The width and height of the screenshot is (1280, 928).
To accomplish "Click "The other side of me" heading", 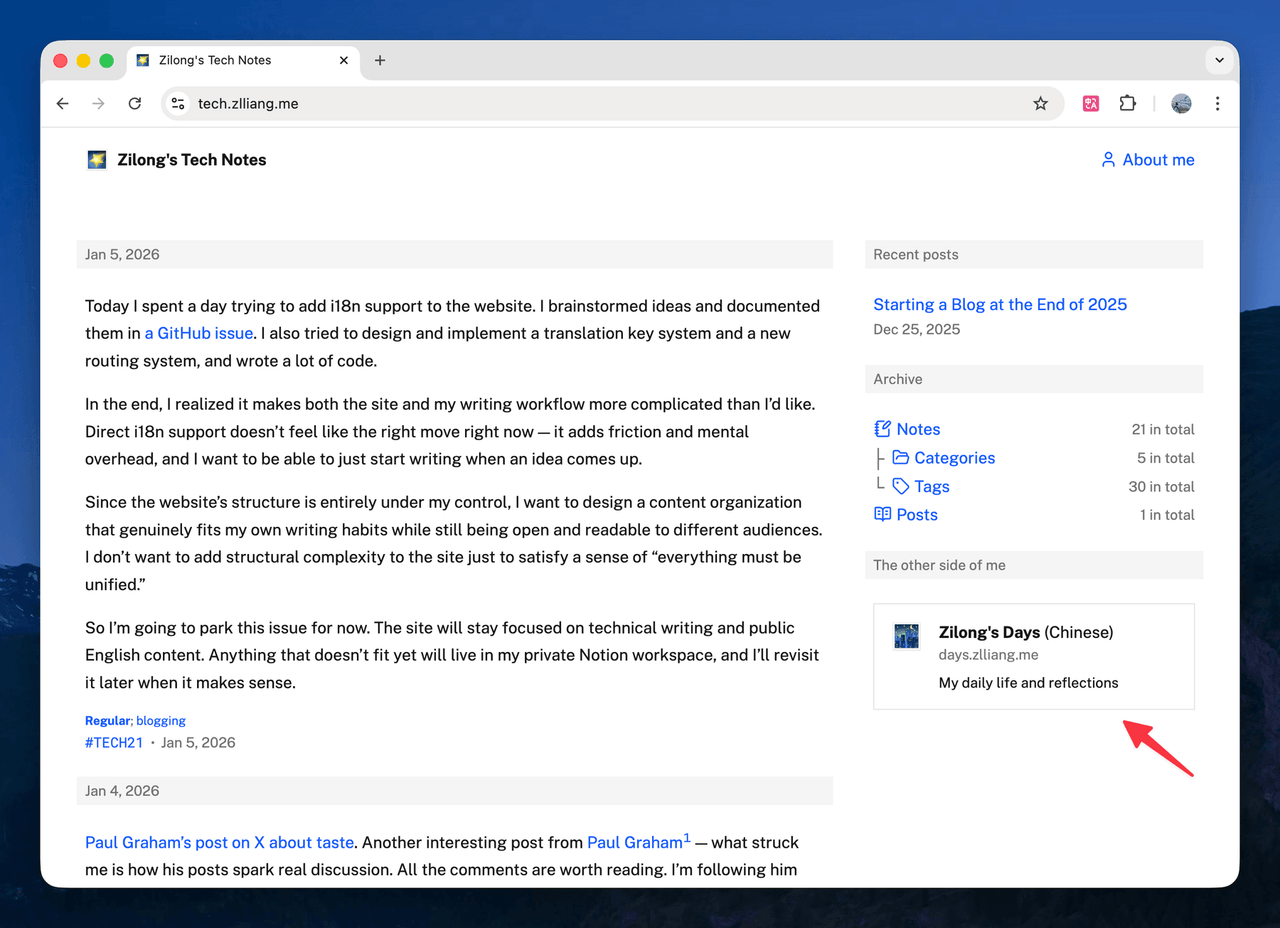I will pos(939,566).
